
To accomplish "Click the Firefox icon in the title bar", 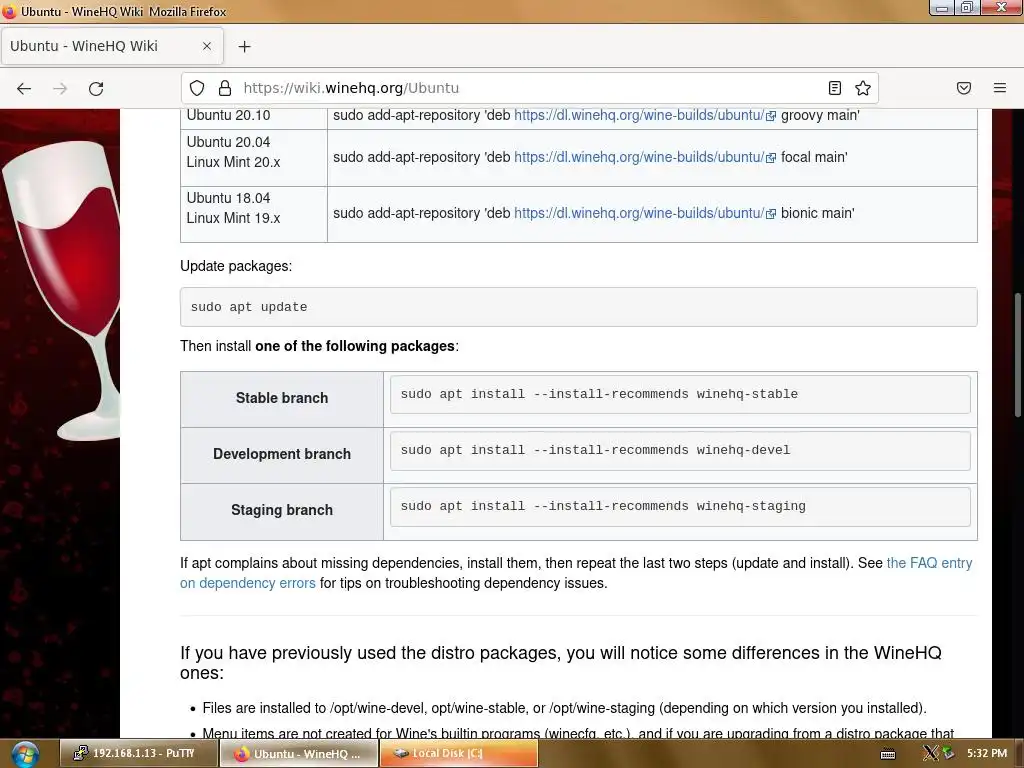I will [x=9, y=11].
